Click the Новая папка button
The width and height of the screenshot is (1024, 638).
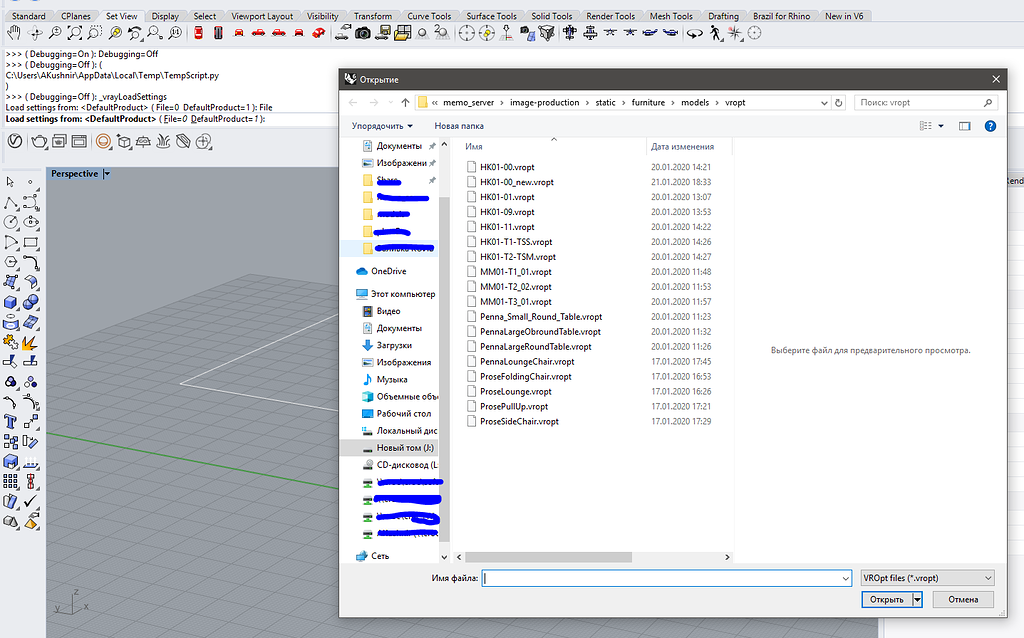click(459, 126)
